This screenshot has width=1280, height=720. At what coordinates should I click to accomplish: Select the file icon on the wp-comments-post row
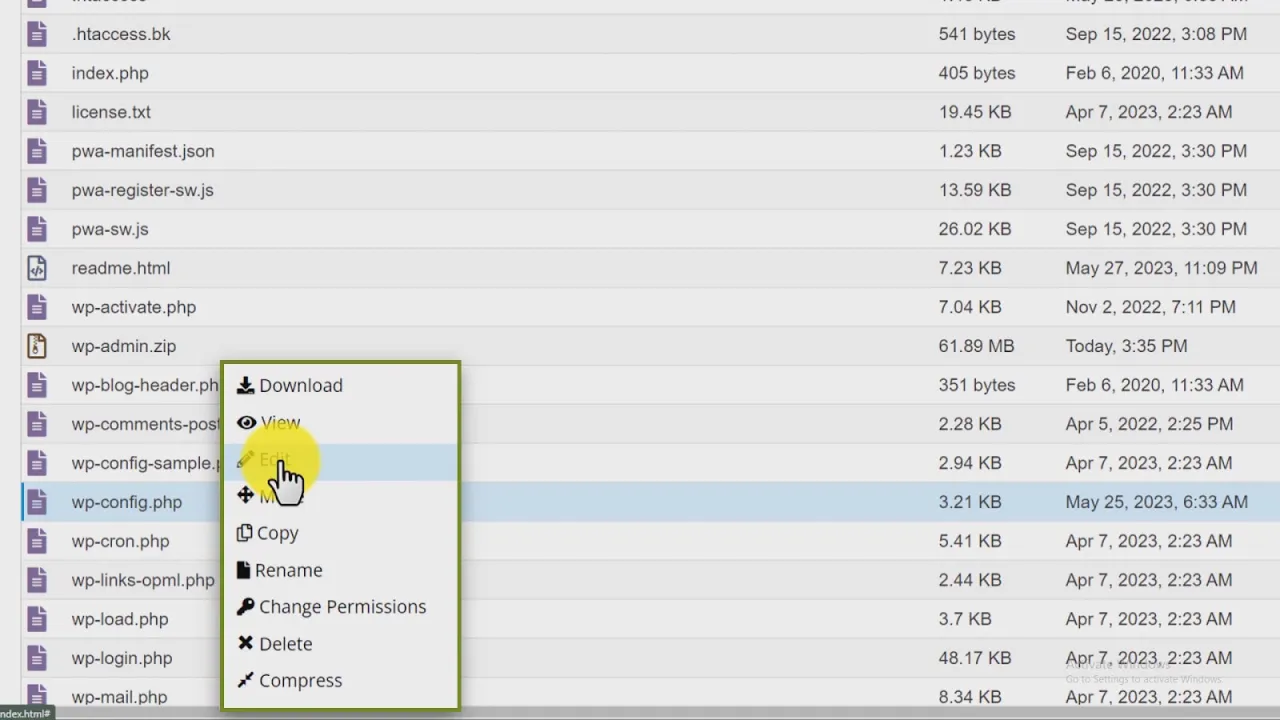(37, 424)
